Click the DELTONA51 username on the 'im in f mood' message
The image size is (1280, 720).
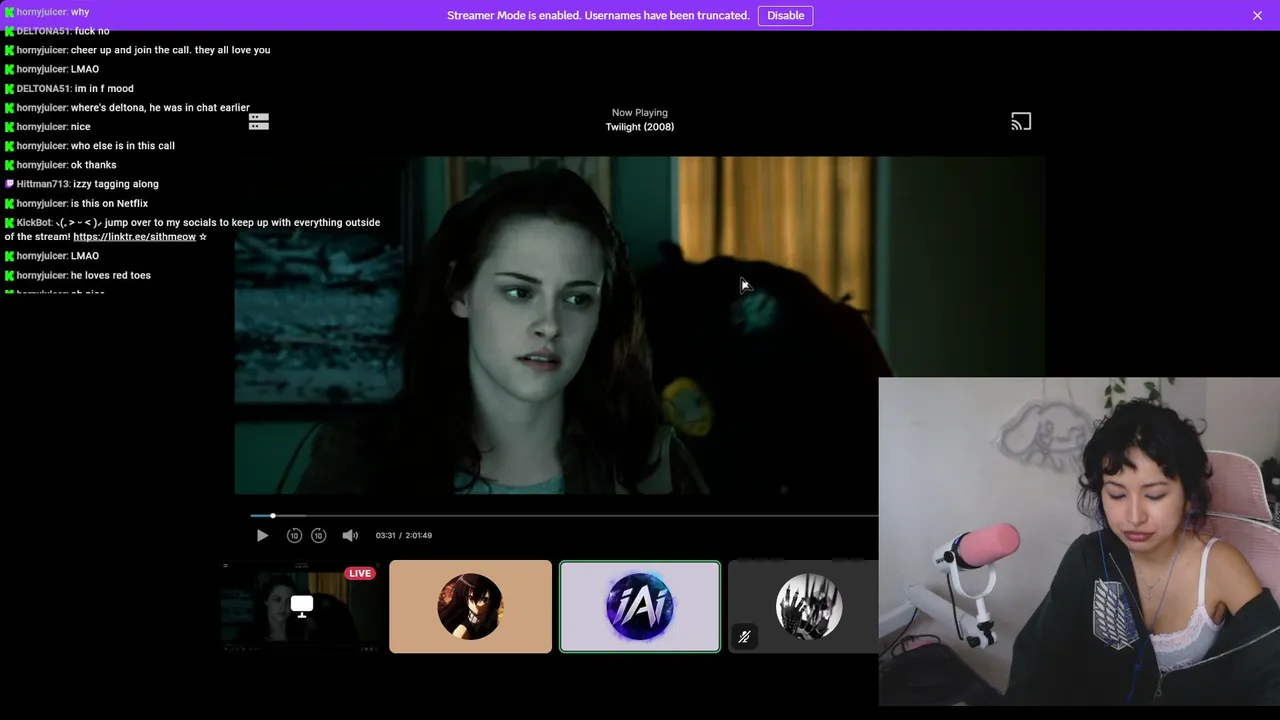pyautogui.click(x=43, y=89)
